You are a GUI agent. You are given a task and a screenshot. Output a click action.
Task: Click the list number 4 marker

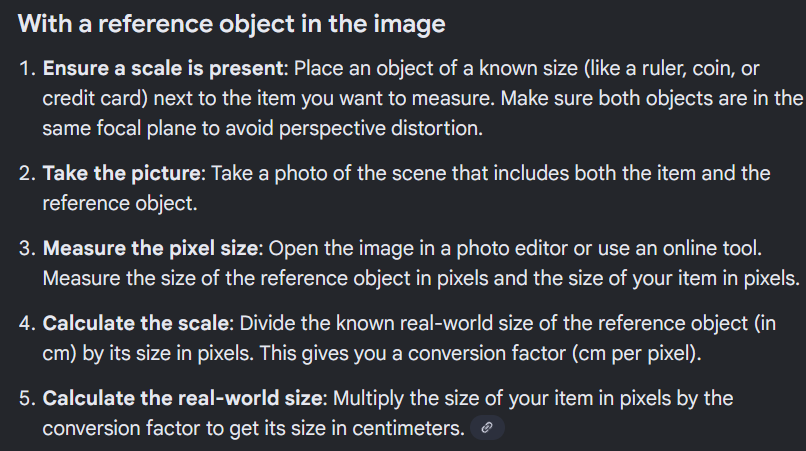[x=25, y=323]
